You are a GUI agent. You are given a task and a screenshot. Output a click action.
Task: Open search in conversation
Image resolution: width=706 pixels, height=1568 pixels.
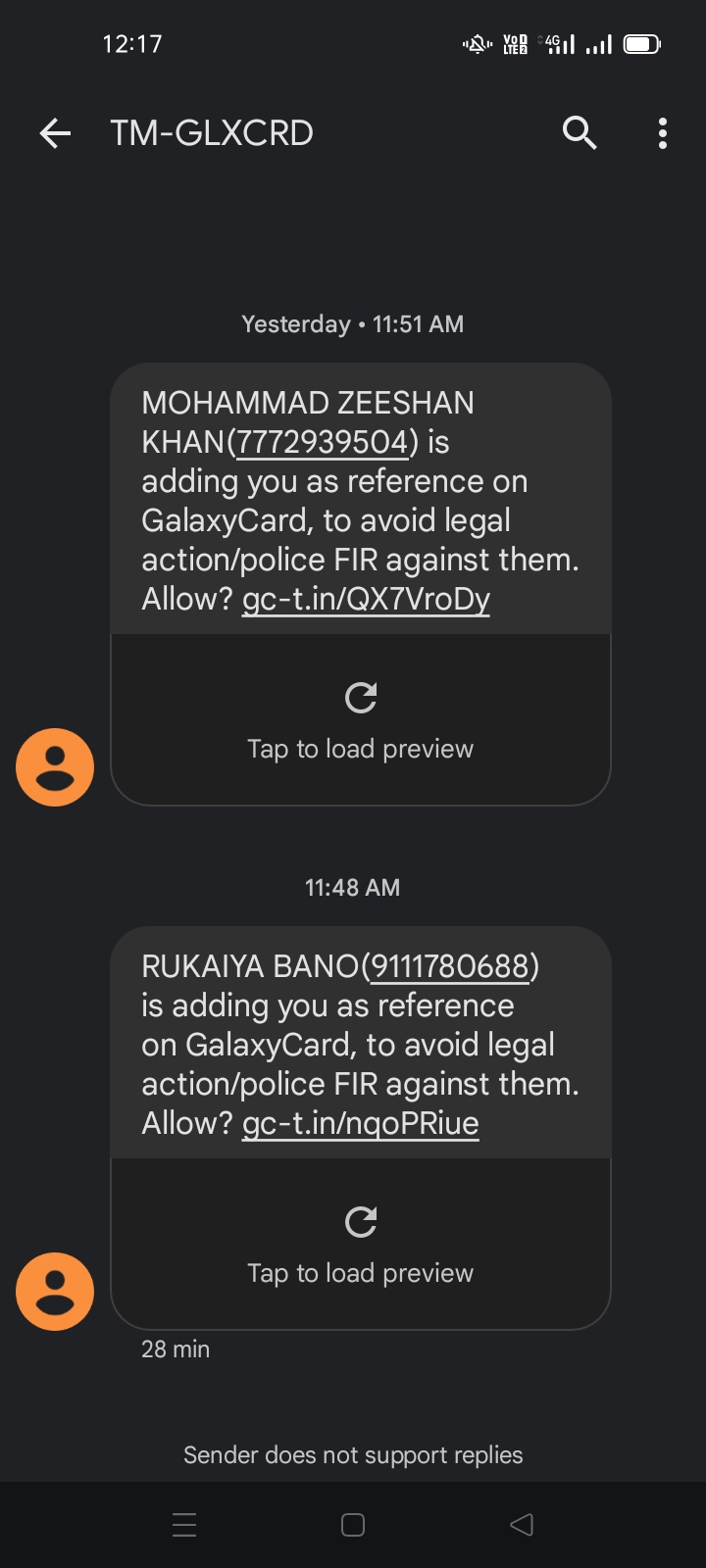coord(580,132)
